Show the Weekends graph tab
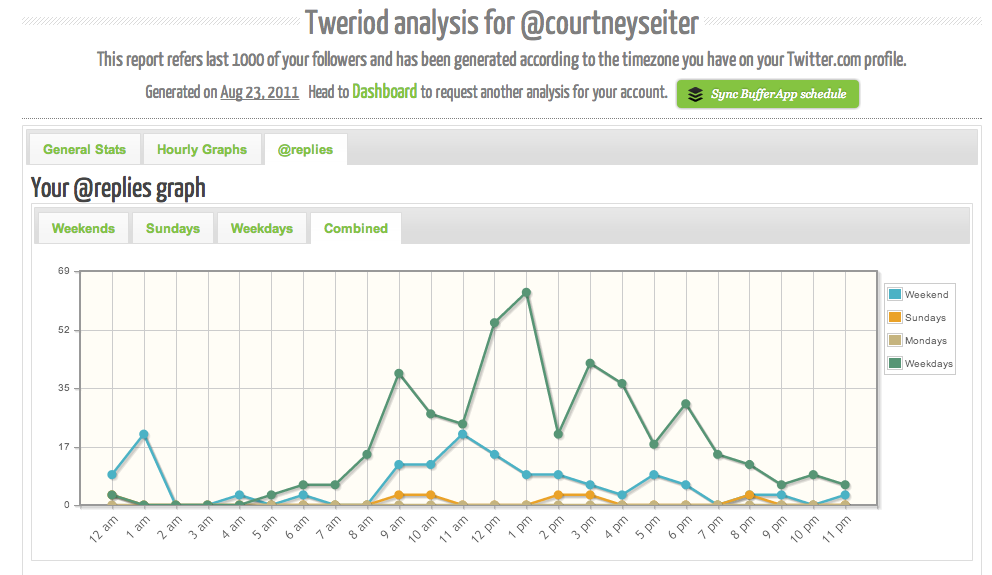Screen dimensions: 992x575 [83, 228]
